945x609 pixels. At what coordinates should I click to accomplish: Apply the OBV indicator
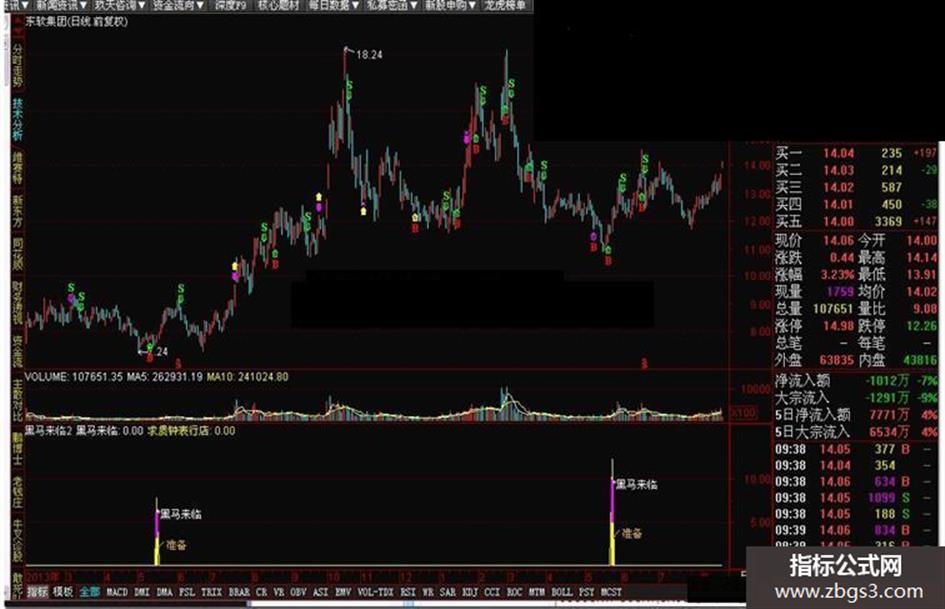298,592
